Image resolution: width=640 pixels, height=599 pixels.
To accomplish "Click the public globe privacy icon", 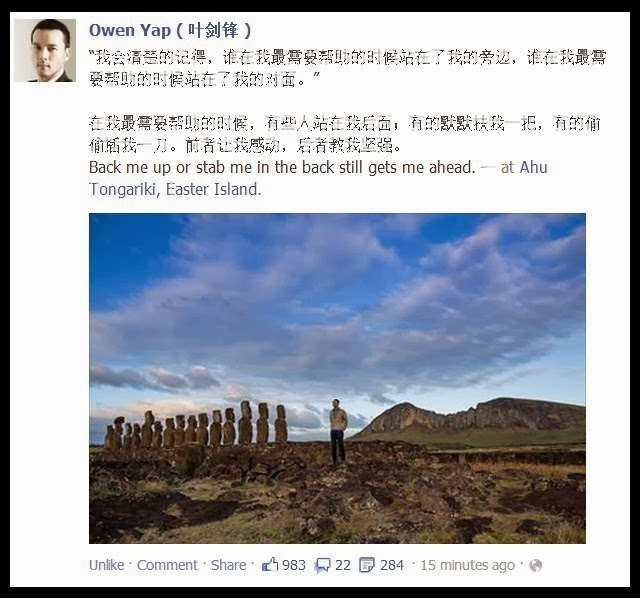I will pyautogui.click(x=536, y=566).
